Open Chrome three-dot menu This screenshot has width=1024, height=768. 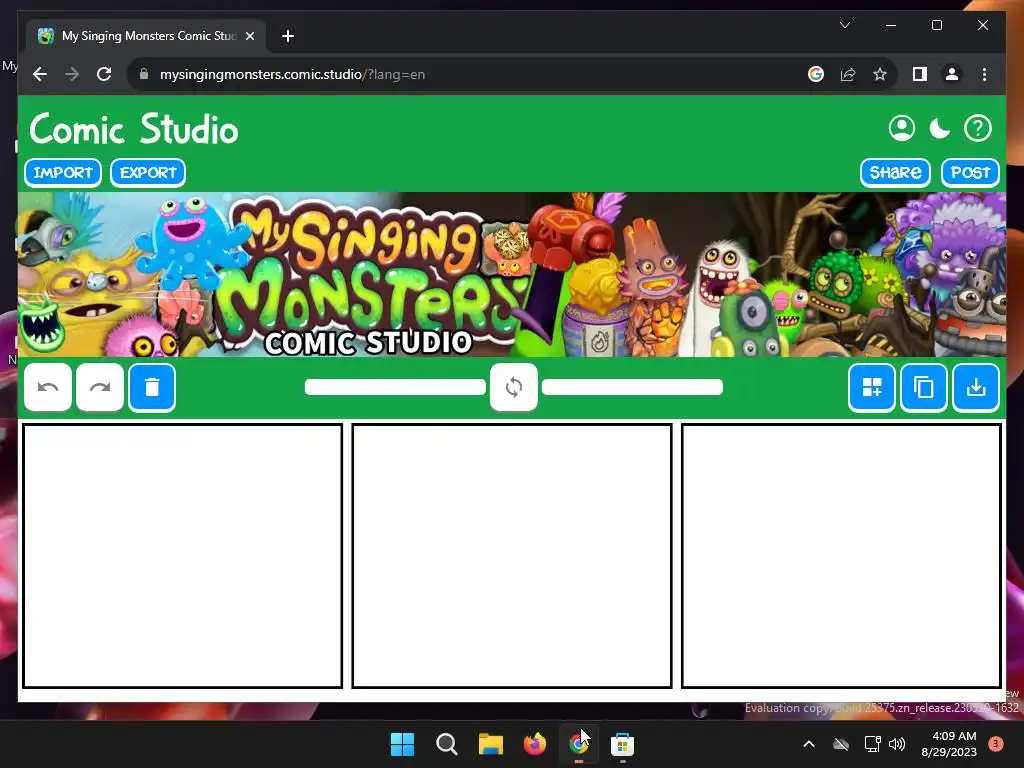point(984,74)
